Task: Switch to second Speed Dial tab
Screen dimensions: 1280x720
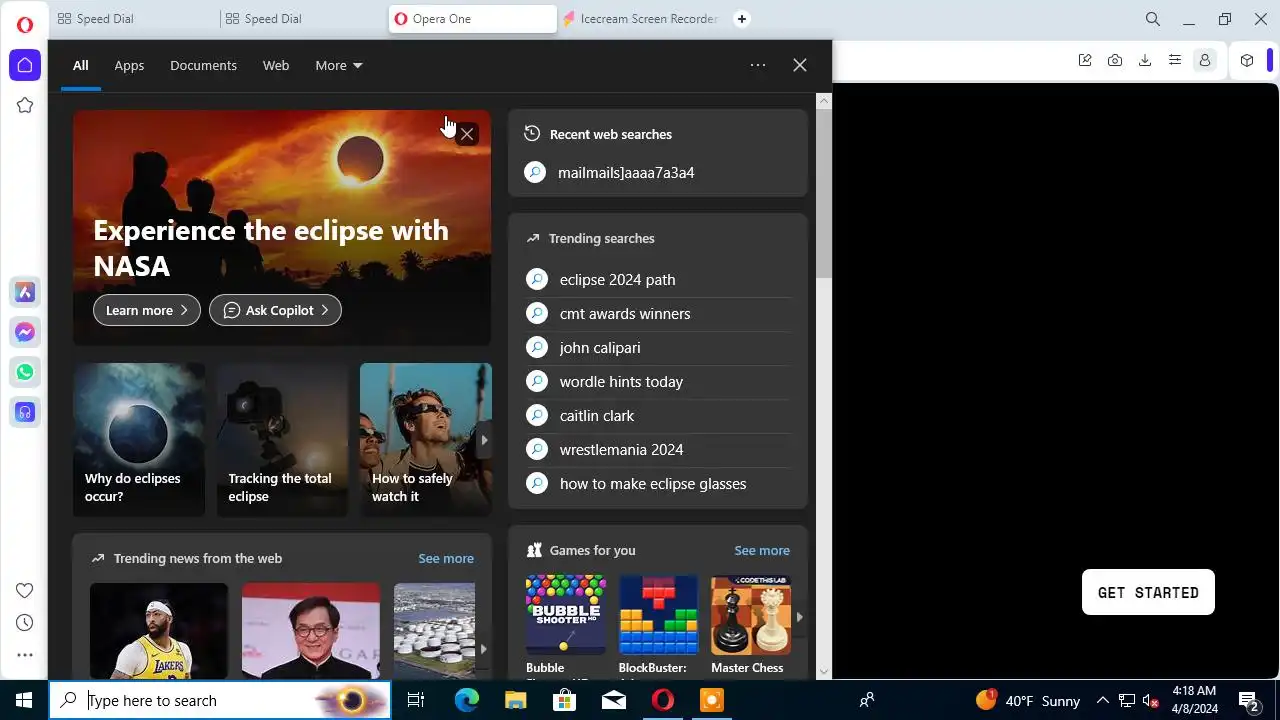Action: coord(304,19)
